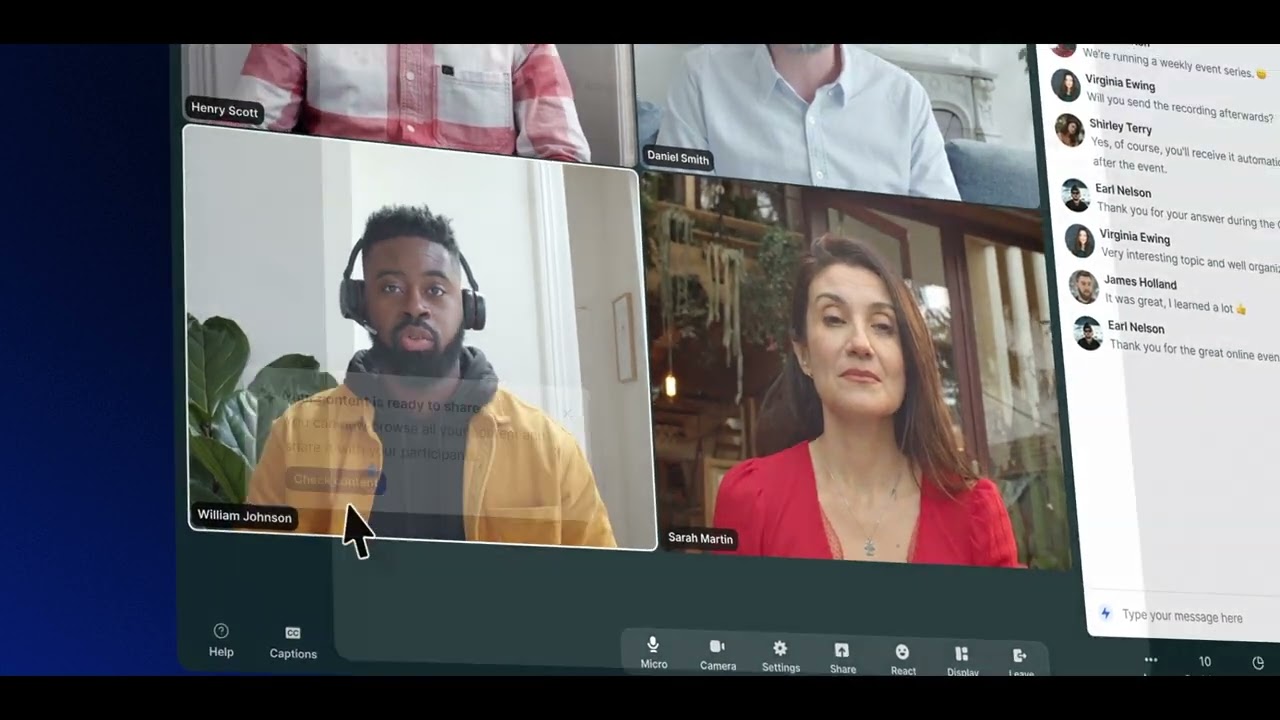The image size is (1280, 720).
Task: Click the Leave meeting icon
Action: (x=1020, y=656)
